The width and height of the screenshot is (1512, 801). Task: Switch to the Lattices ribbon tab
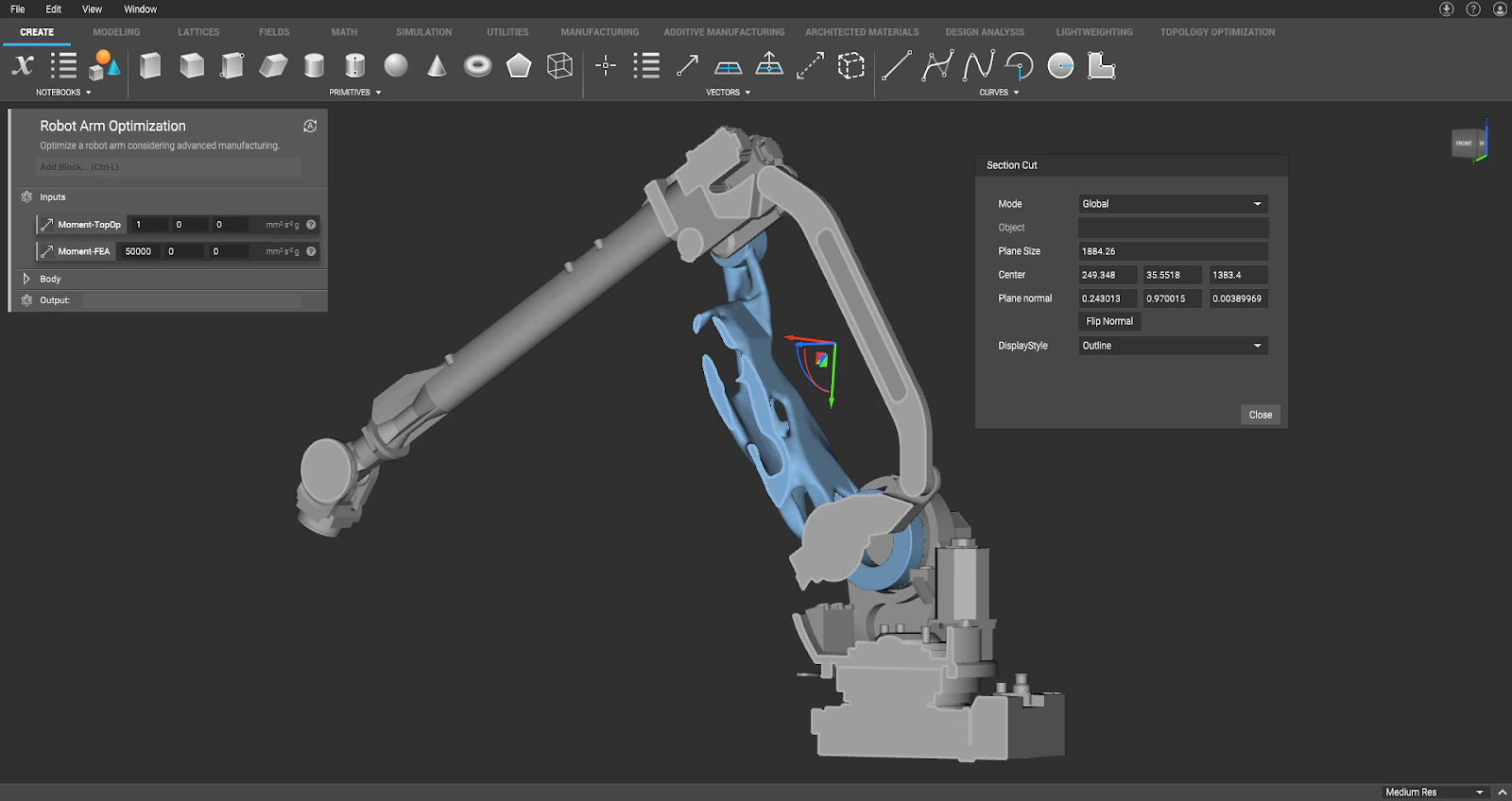(x=198, y=32)
